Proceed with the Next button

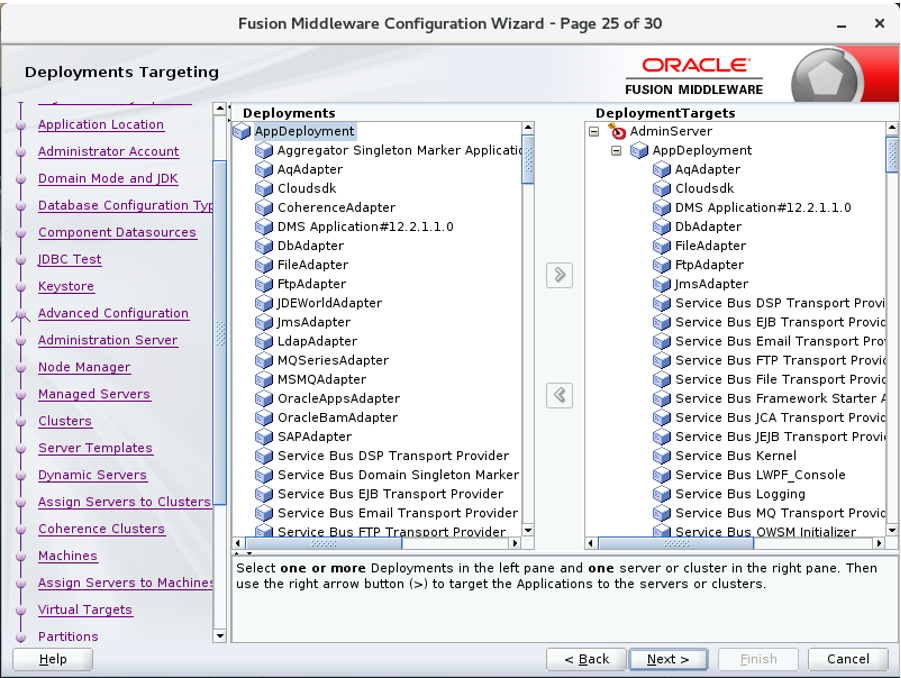(x=668, y=659)
